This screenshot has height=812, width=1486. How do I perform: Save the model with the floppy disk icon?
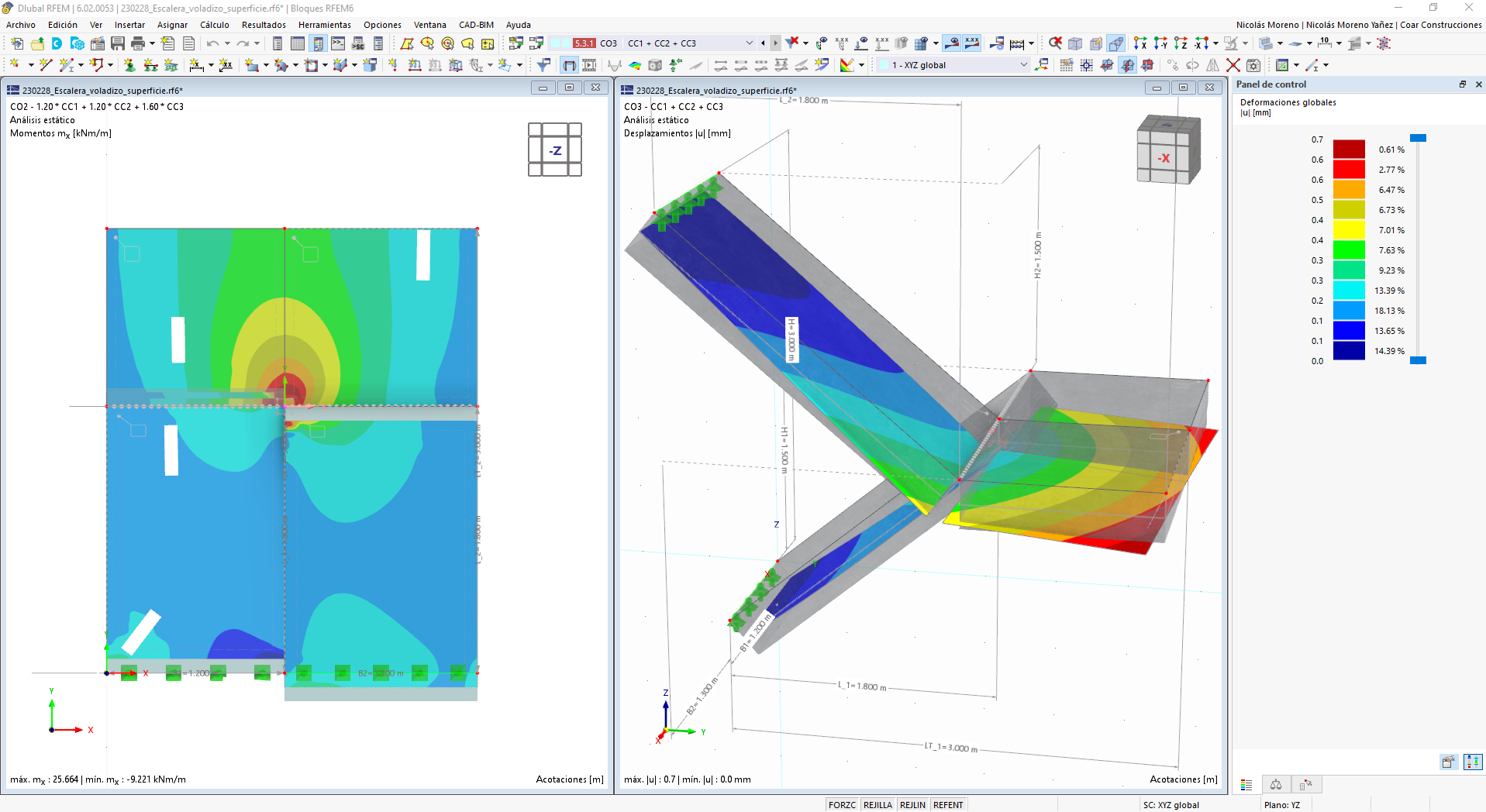coord(118,43)
